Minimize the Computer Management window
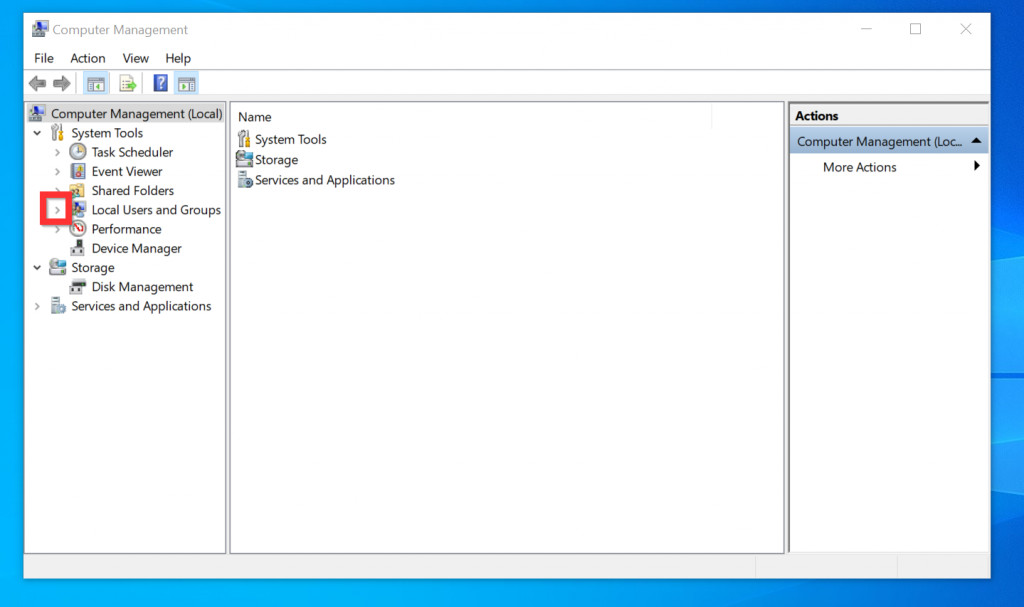This screenshot has height=607, width=1024. 866,29
